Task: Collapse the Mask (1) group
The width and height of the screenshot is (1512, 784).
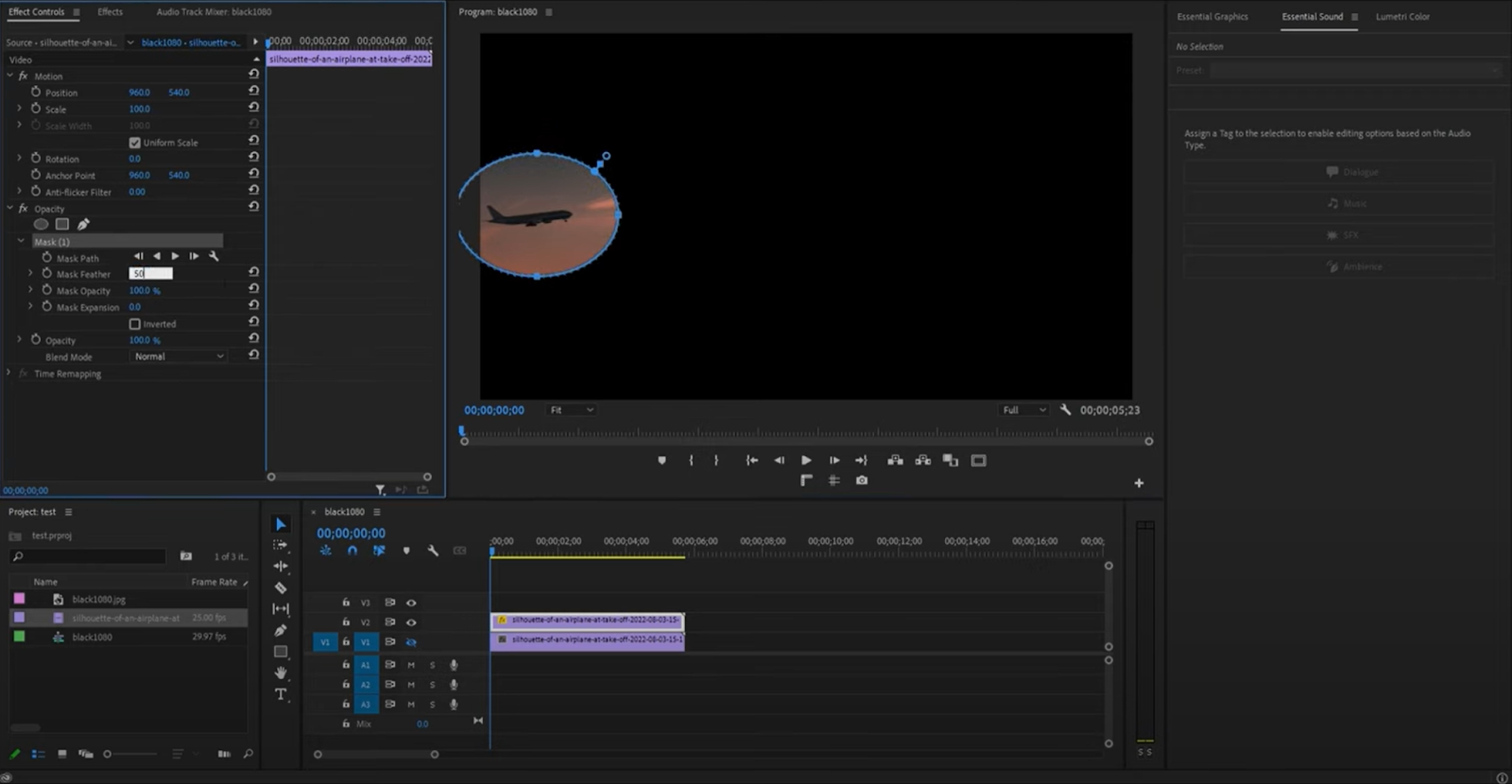Action: point(21,241)
